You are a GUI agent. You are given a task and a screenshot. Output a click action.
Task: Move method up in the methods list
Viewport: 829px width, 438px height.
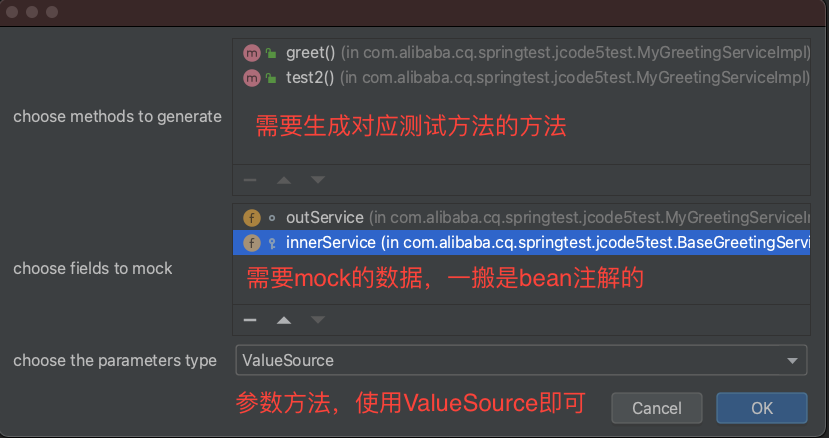click(284, 180)
